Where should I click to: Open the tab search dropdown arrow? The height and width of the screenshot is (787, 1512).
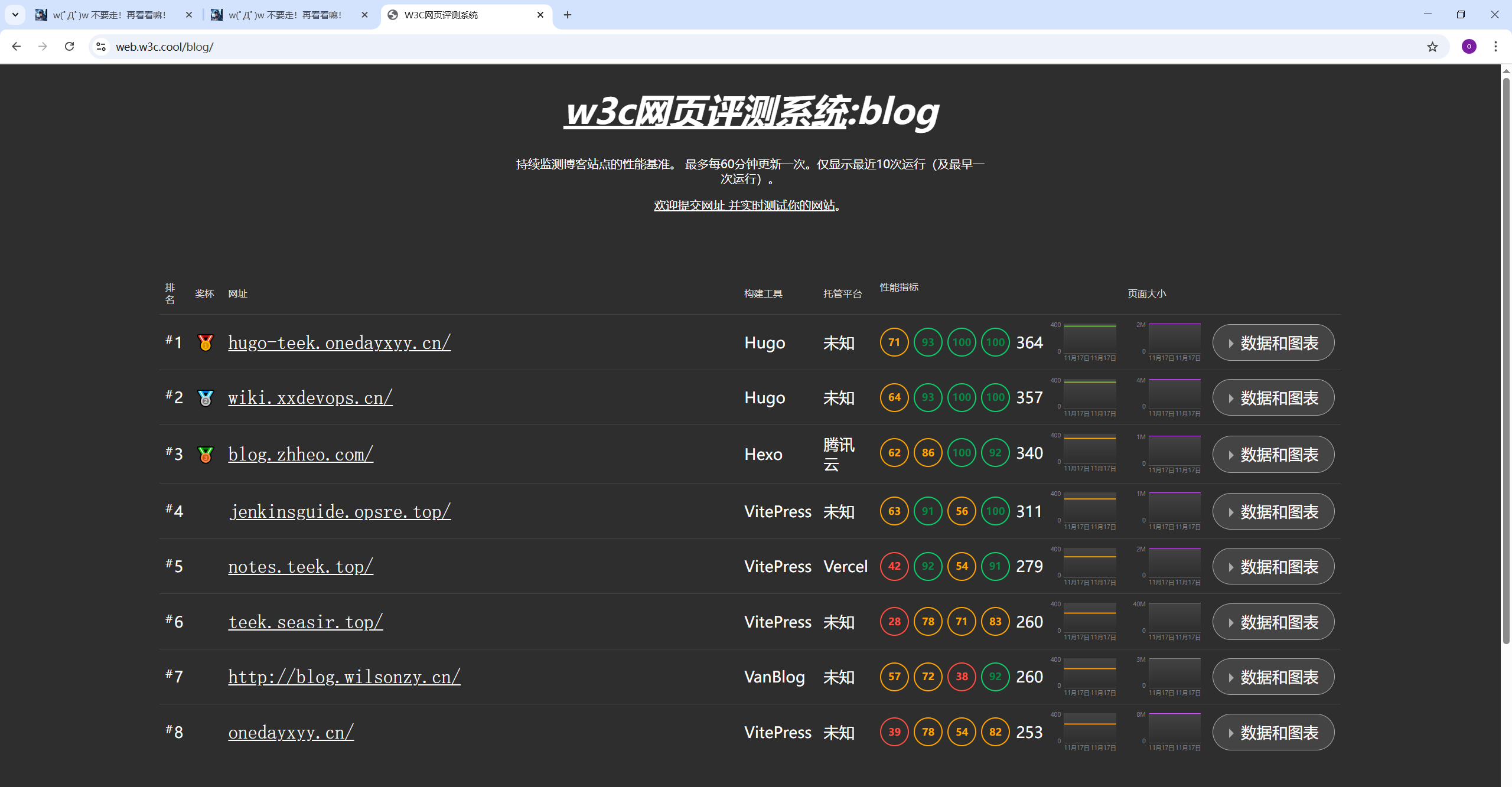click(x=15, y=15)
